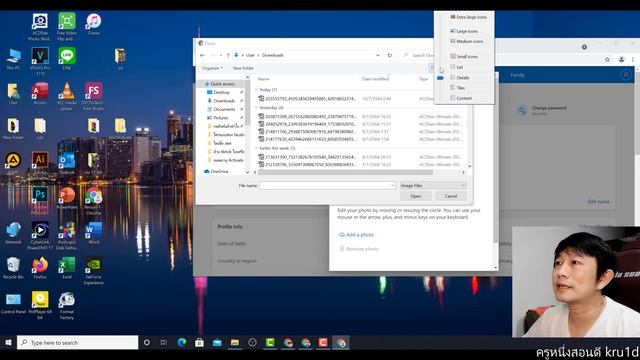640x360 pixels.
Task: Open iTunes desktop icon
Action: point(93,24)
